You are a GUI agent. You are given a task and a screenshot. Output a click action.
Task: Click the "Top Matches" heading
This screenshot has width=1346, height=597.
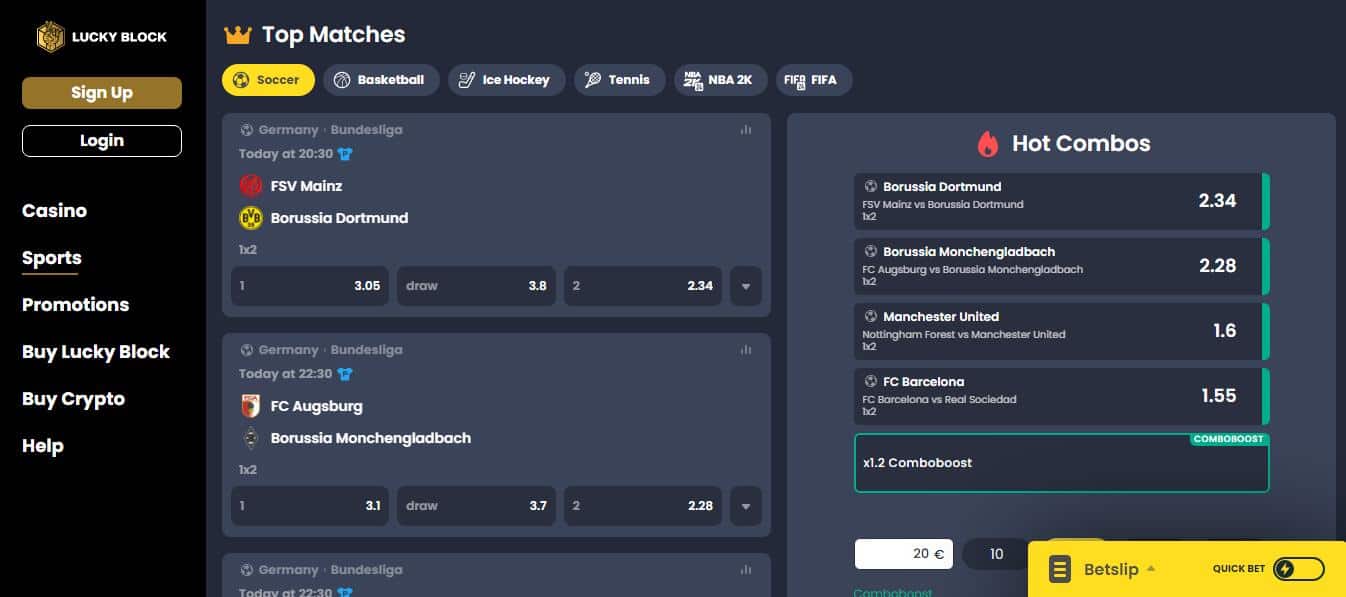tap(334, 35)
